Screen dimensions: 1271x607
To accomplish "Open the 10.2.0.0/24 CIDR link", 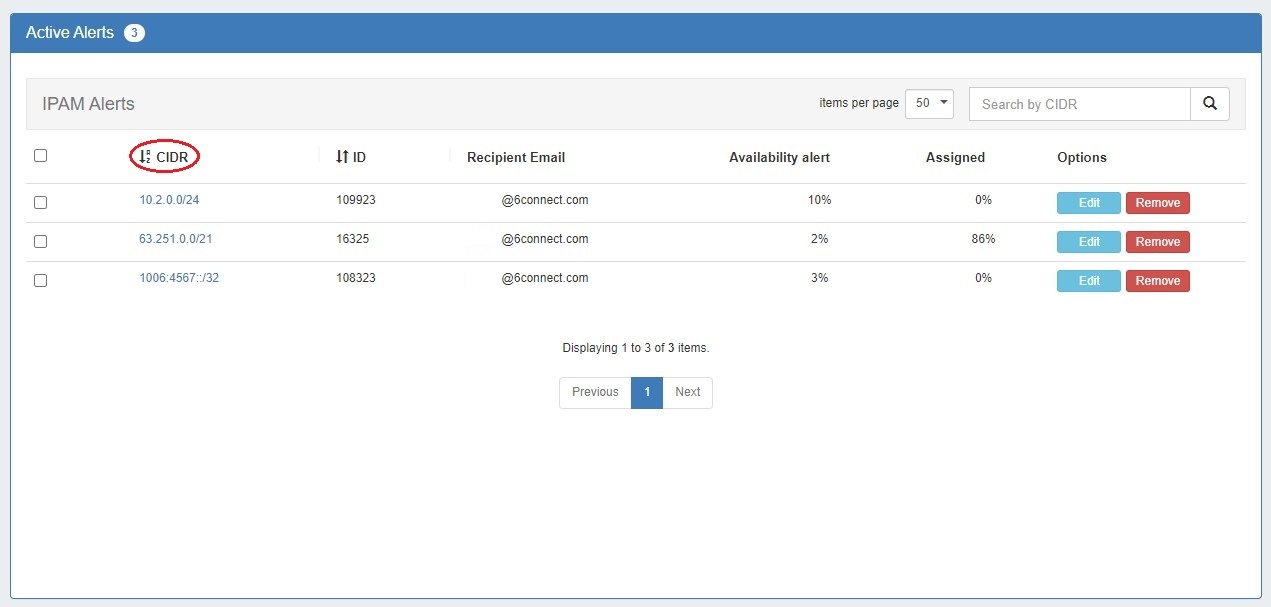I will click(x=169, y=200).
